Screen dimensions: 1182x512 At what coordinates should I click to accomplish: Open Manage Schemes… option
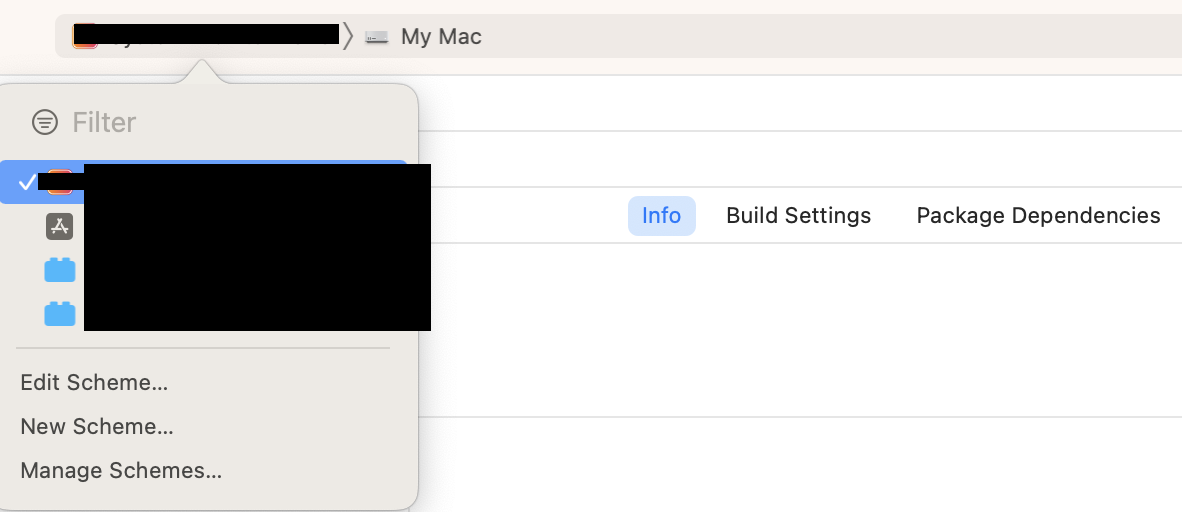[x=121, y=471]
